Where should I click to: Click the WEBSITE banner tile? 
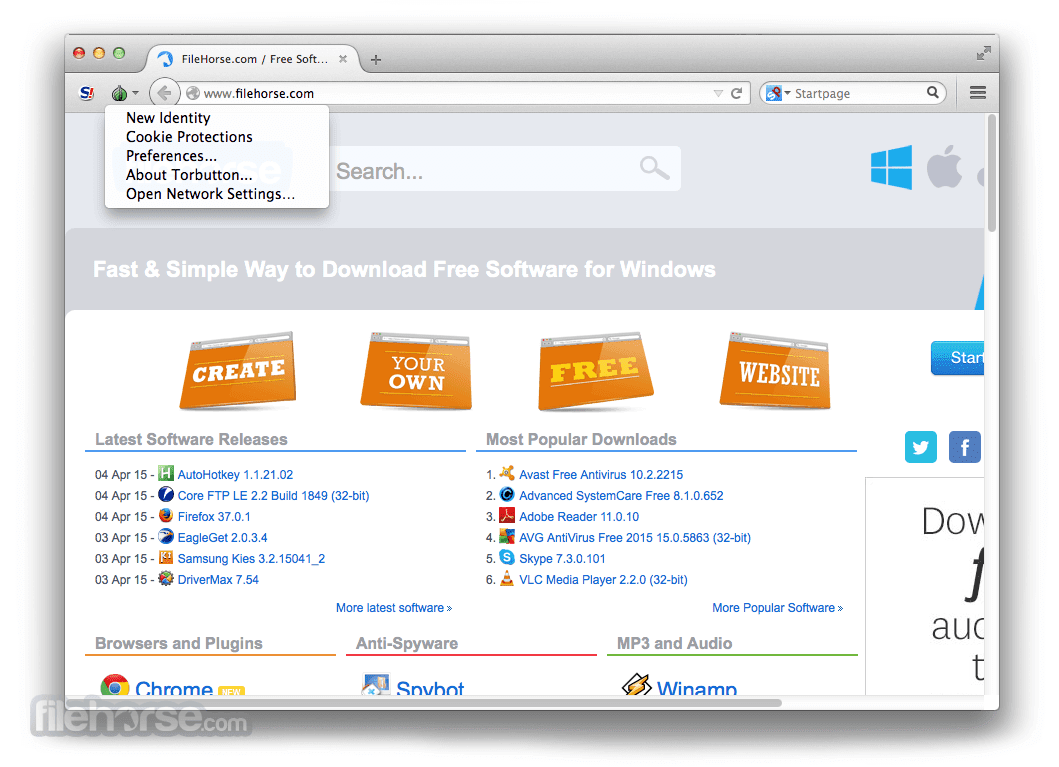tap(775, 371)
